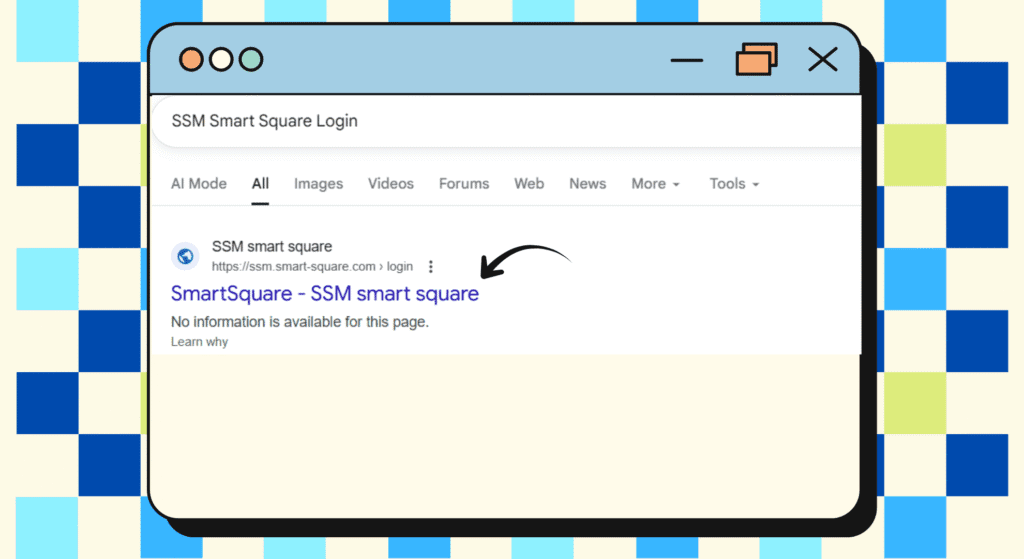
Task: Click the overlapping windows restore icon
Action: pyautogui.click(x=756, y=60)
